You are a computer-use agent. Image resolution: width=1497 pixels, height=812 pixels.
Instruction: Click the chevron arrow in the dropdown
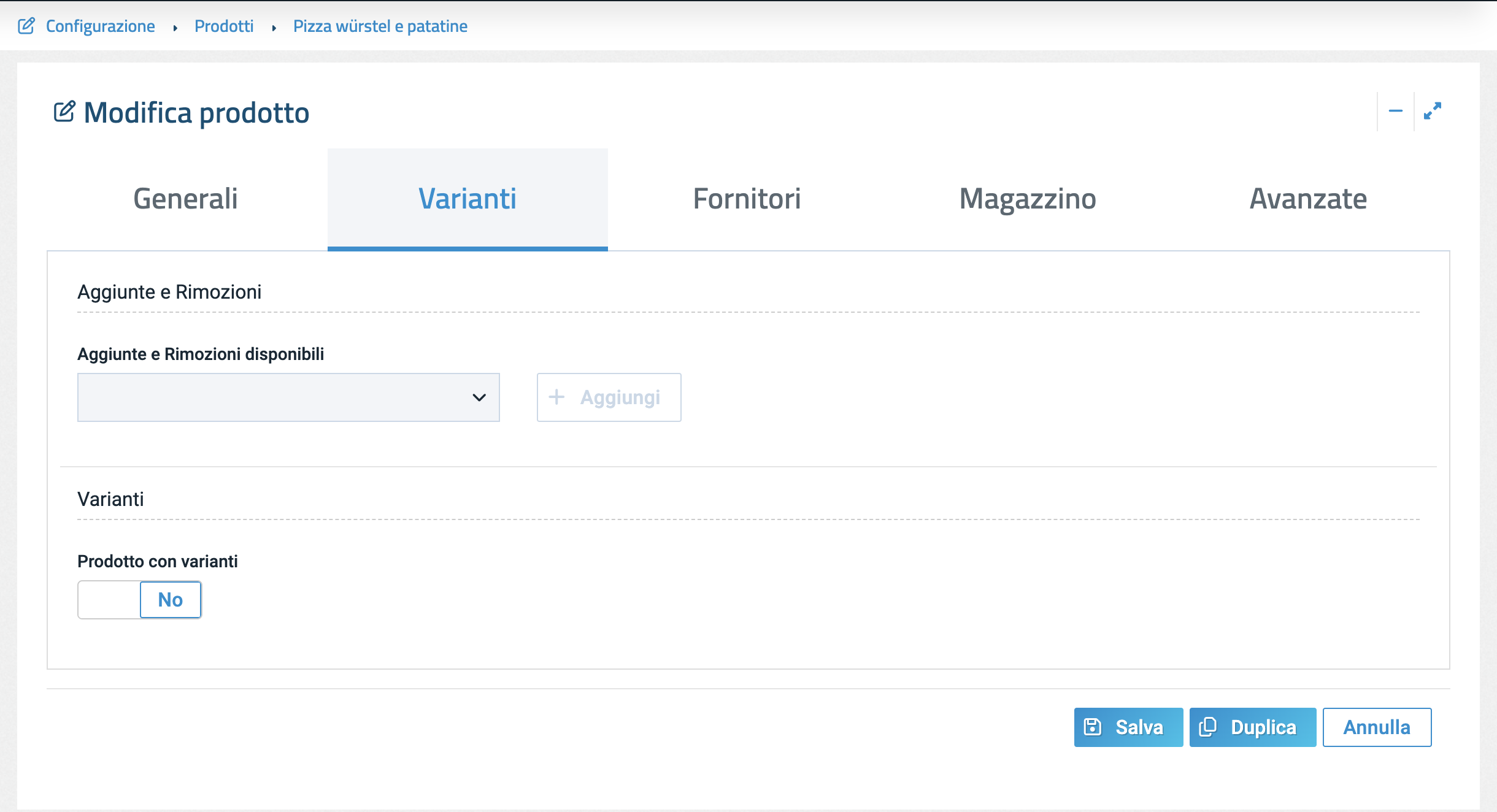point(479,397)
